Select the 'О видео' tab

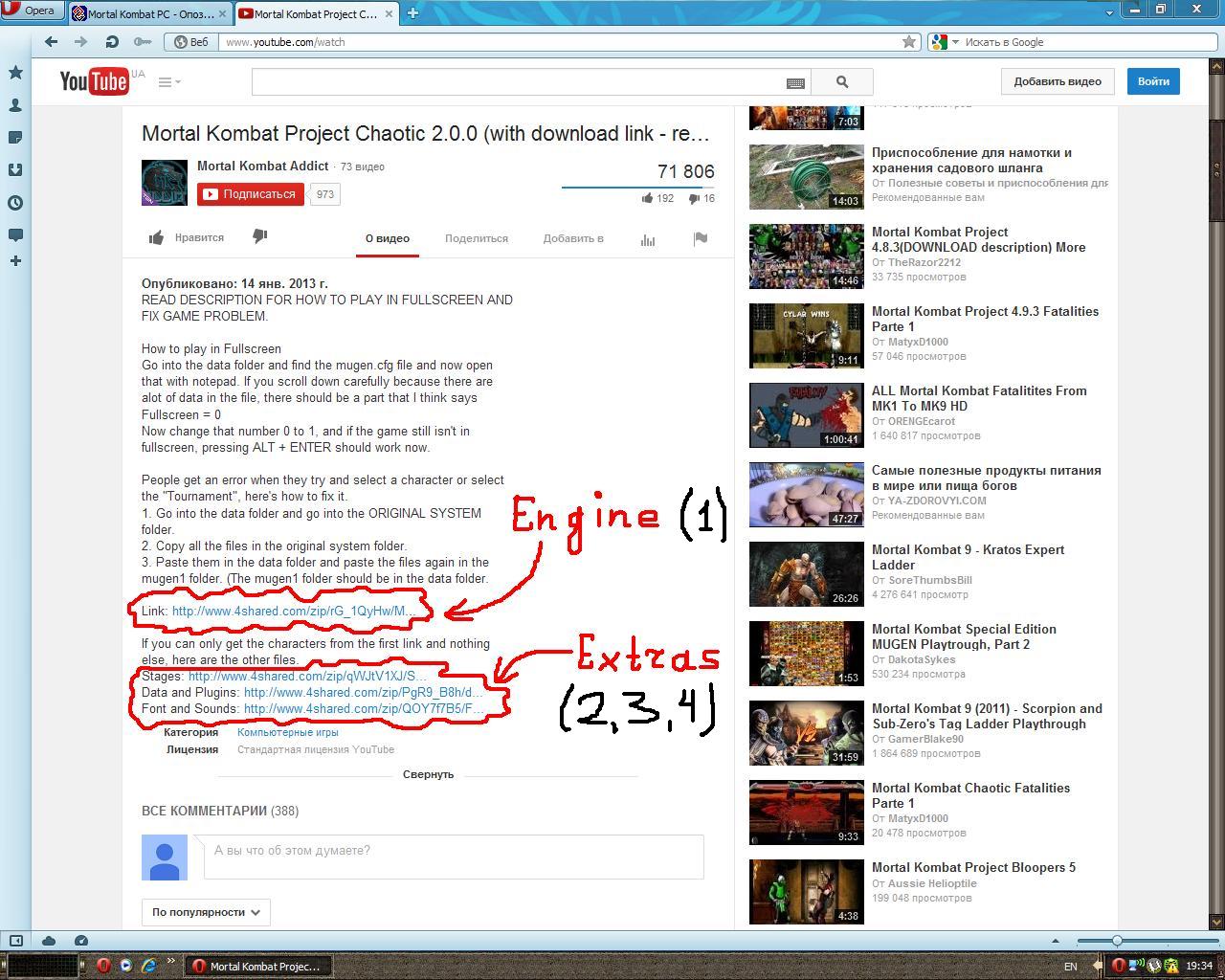tap(388, 238)
